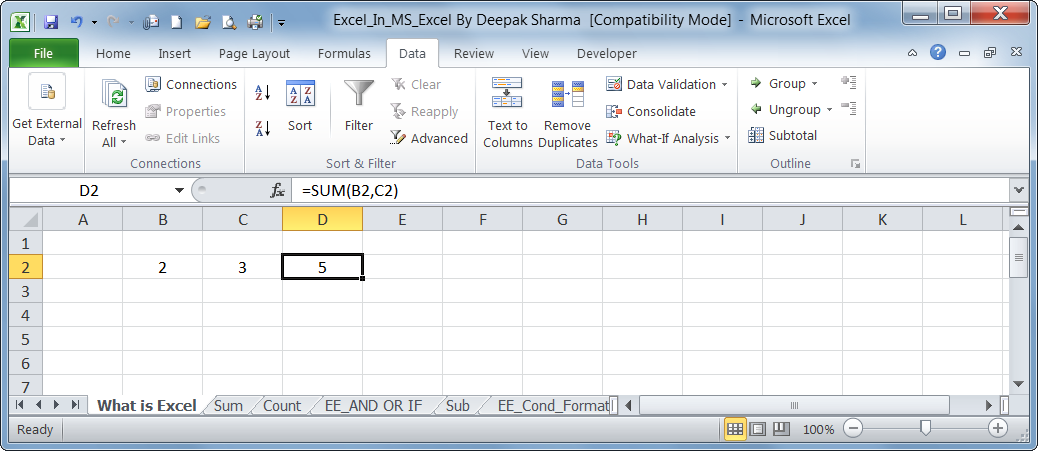Click the Subtotal button
This screenshot has width=1038, height=451.
[x=782, y=135]
